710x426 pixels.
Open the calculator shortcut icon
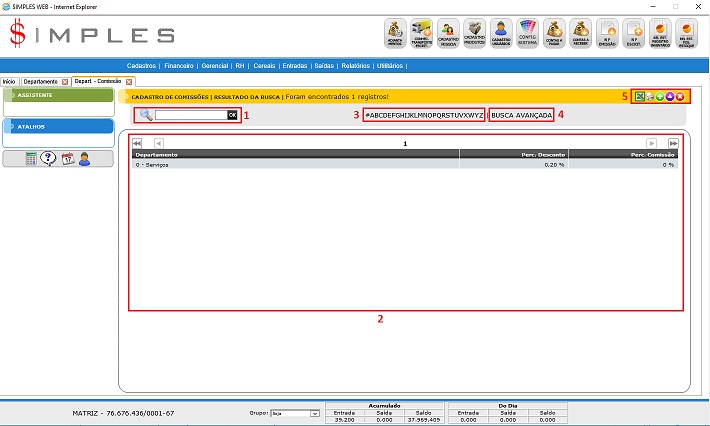pyautogui.click(x=32, y=159)
